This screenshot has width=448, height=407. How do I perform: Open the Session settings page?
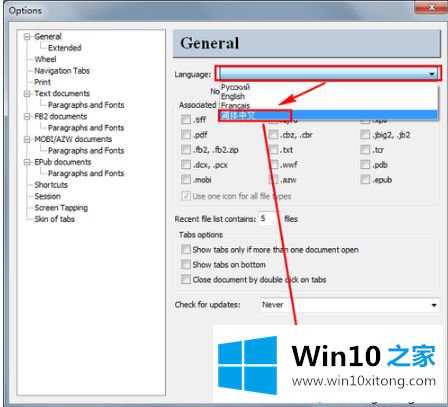click(47, 196)
